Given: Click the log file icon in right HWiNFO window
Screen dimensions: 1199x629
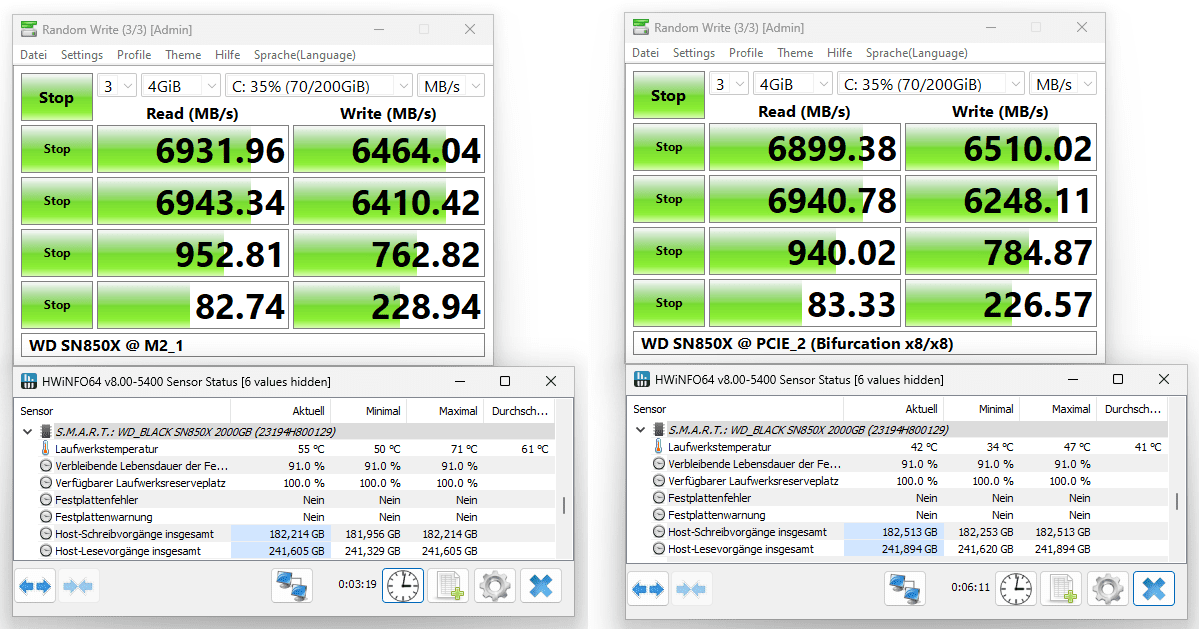Looking at the screenshot, I should [1062, 588].
